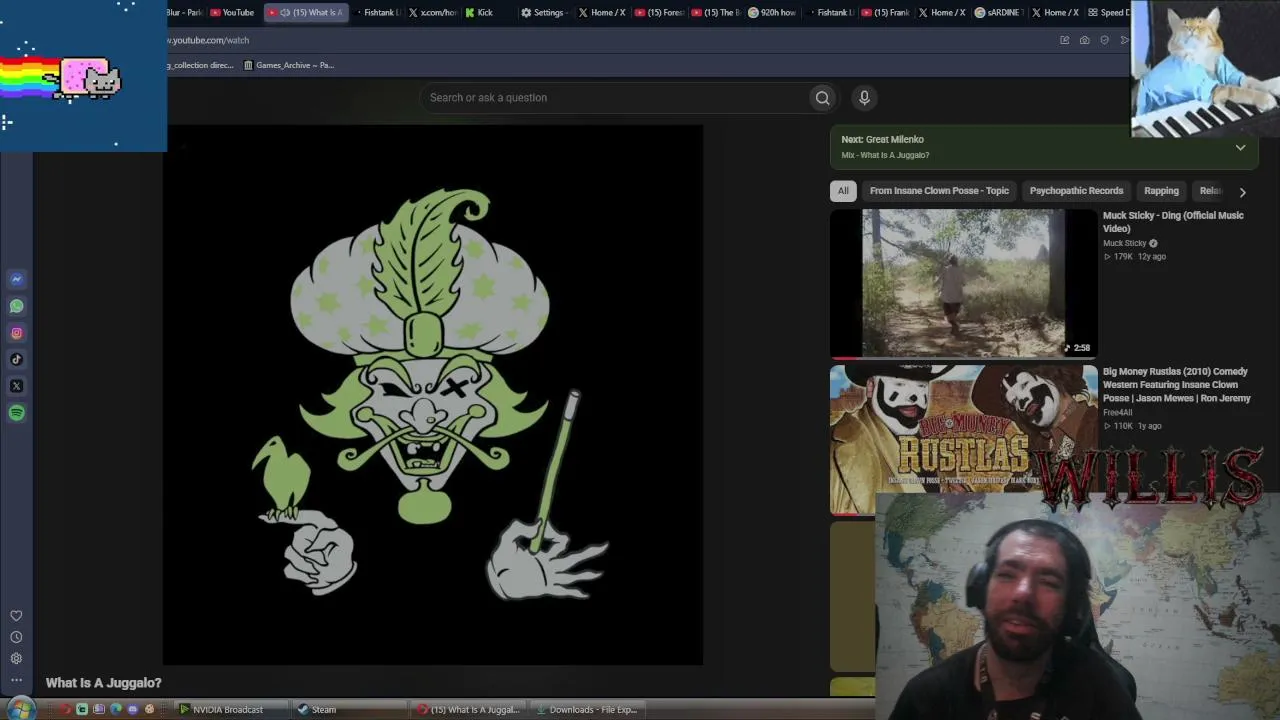Click the Windows Start orb
This screenshot has height=720, width=1280.
tap(21, 709)
